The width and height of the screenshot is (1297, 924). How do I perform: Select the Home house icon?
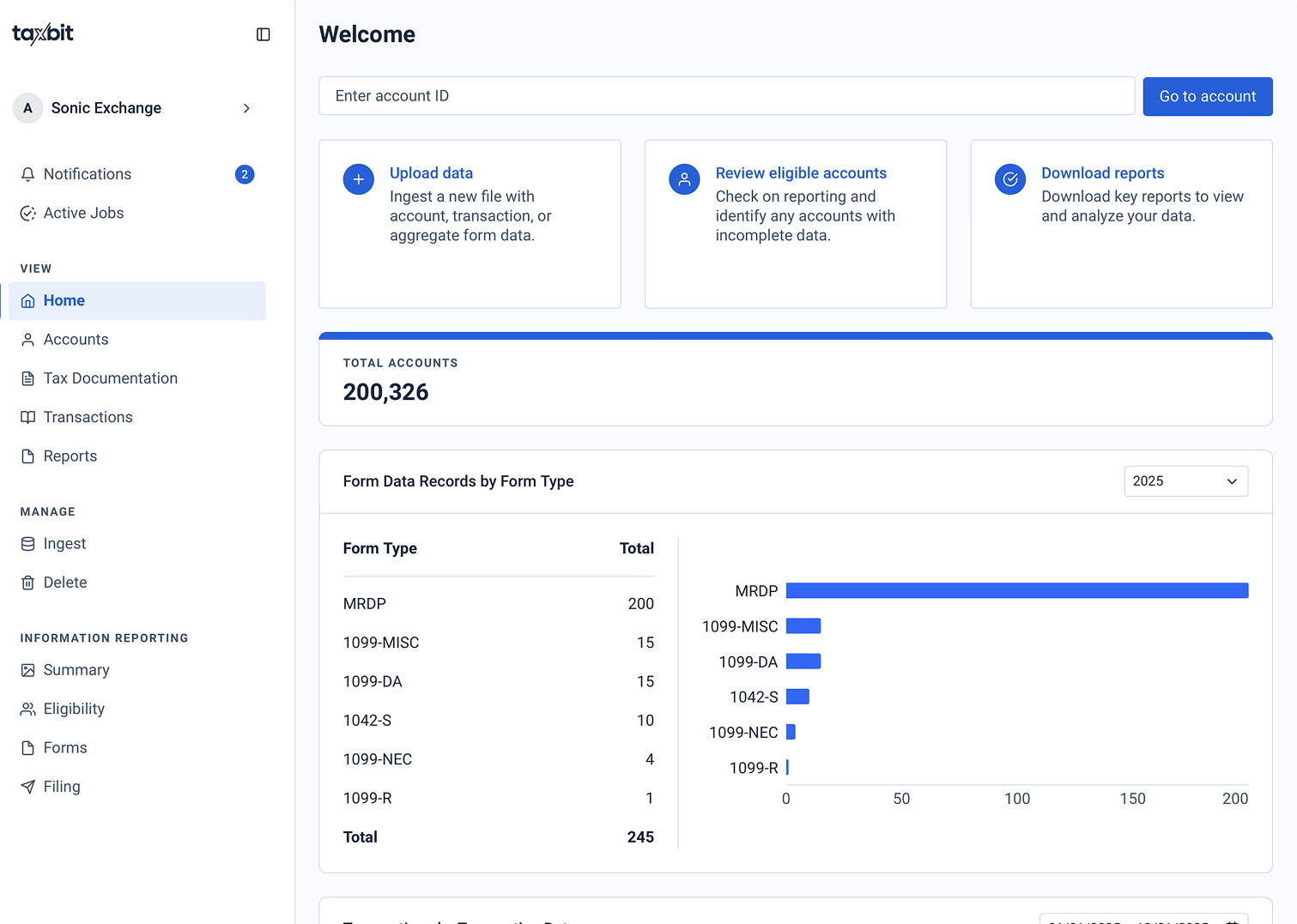coord(27,301)
